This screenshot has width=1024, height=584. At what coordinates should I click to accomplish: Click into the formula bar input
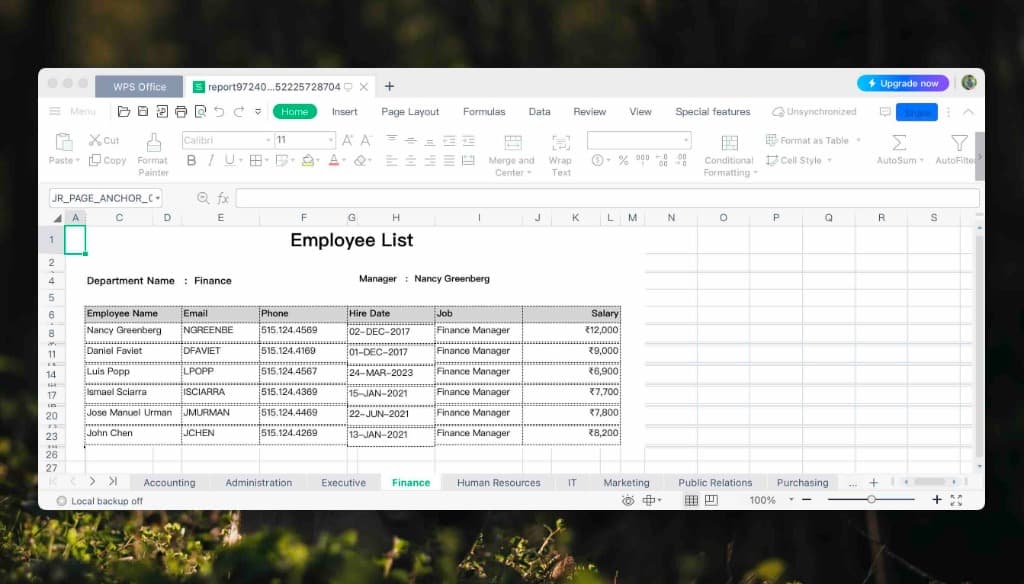point(607,198)
